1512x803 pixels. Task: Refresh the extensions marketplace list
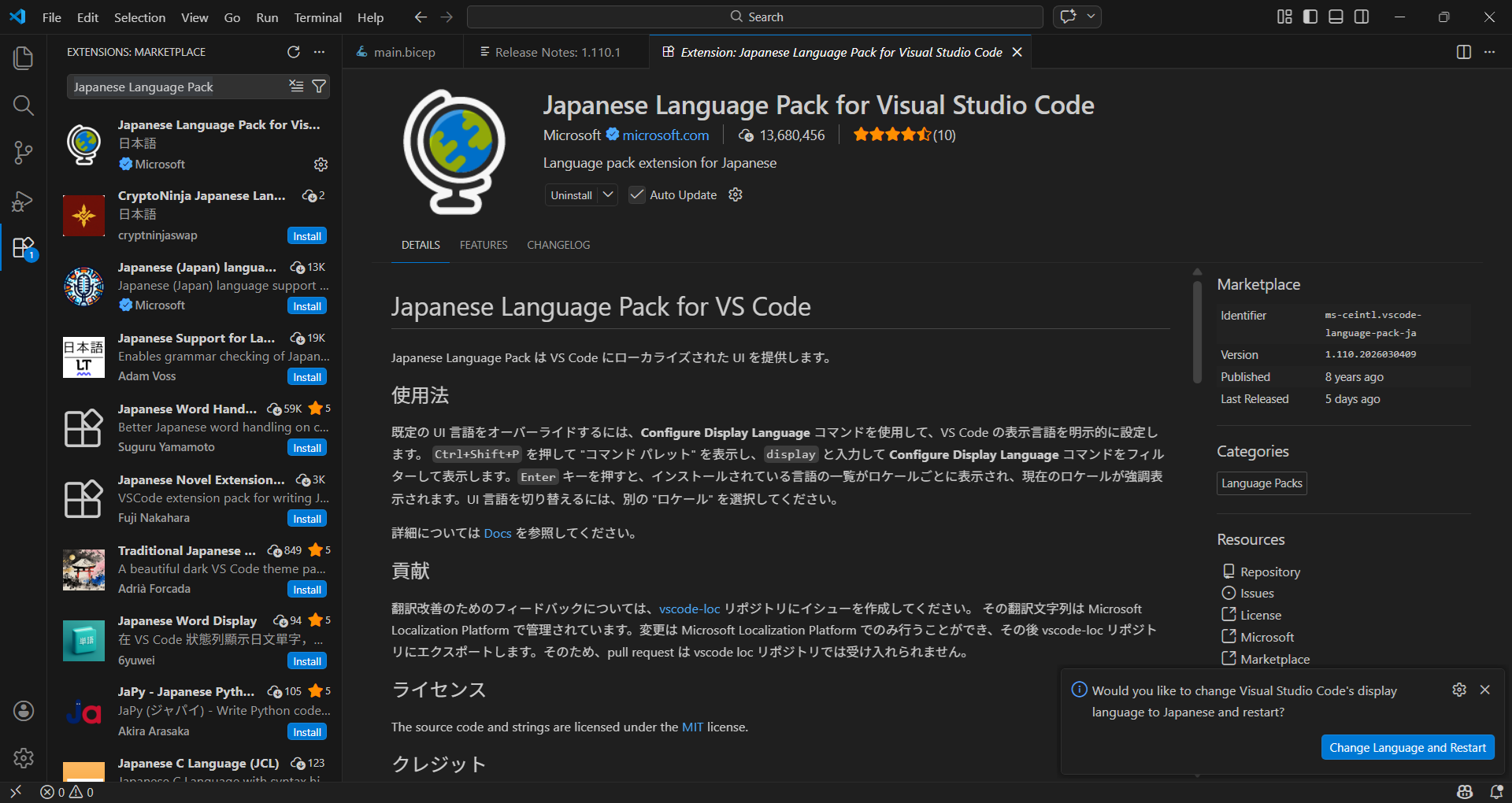(294, 52)
